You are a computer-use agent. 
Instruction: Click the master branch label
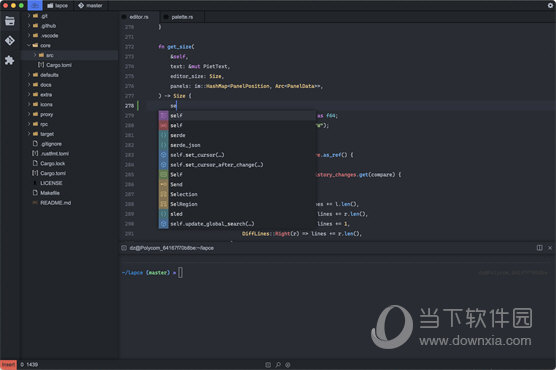[x=94, y=6]
